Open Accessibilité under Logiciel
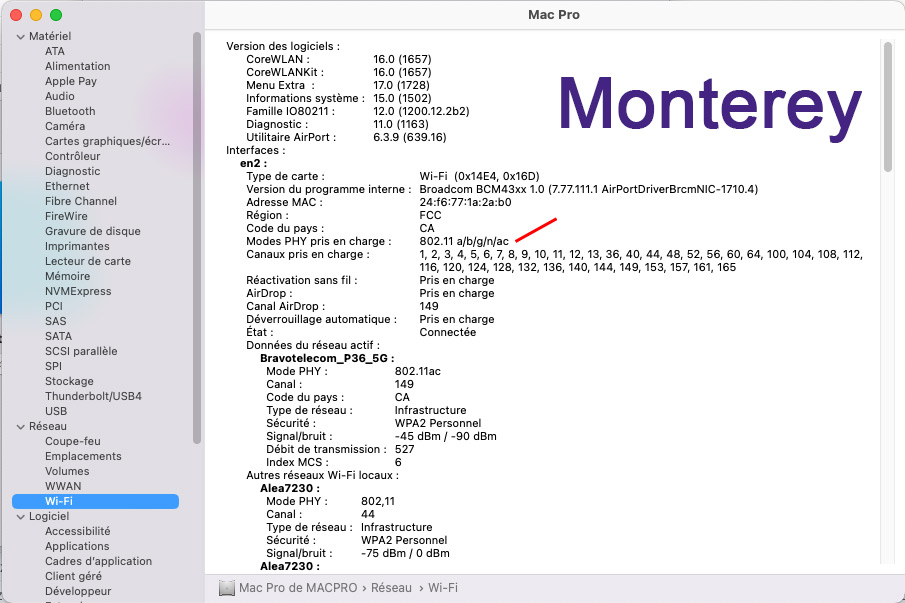This screenshot has width=905, height=603. click(x=77, y=531)
